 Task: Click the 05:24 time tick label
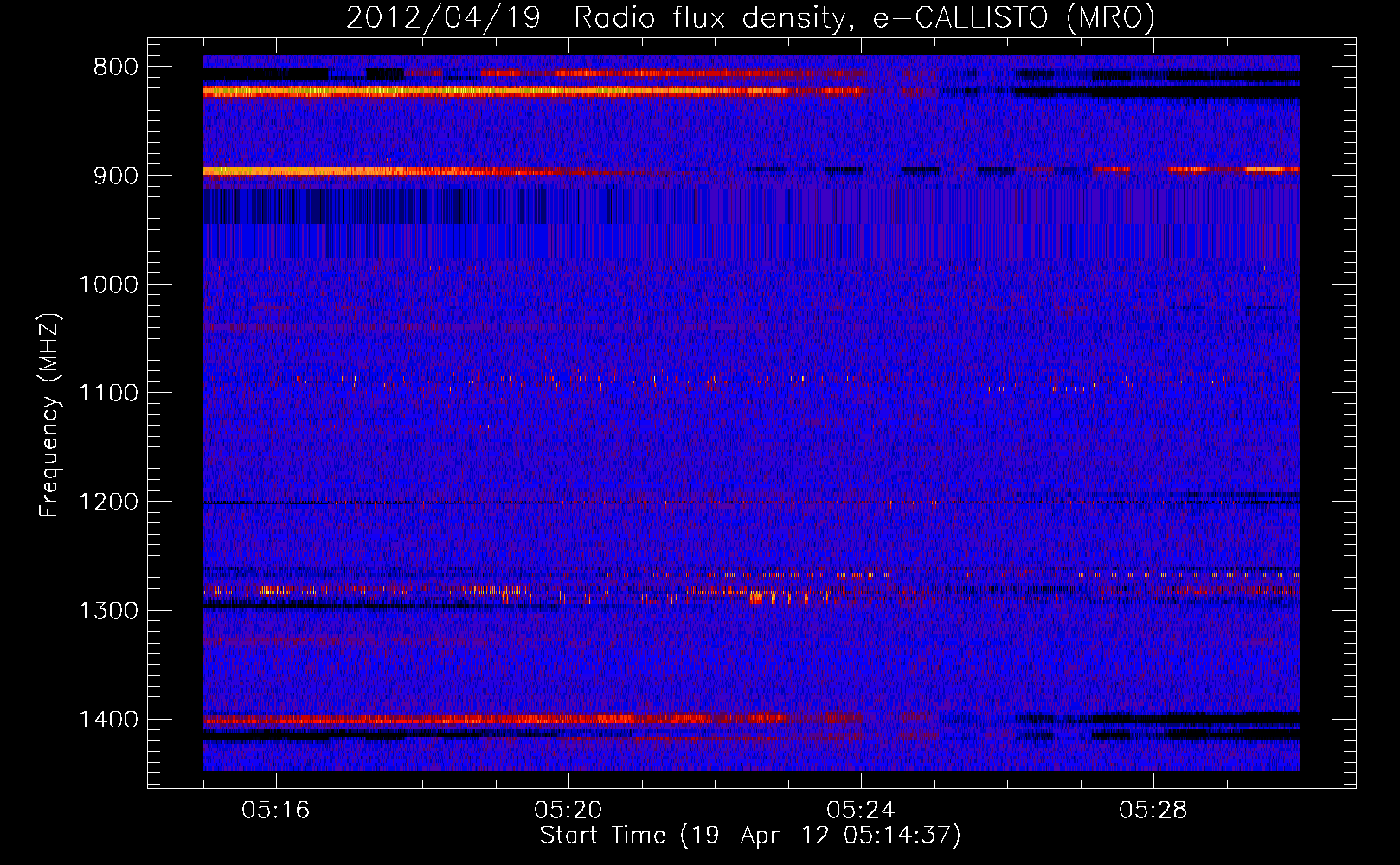861,811
